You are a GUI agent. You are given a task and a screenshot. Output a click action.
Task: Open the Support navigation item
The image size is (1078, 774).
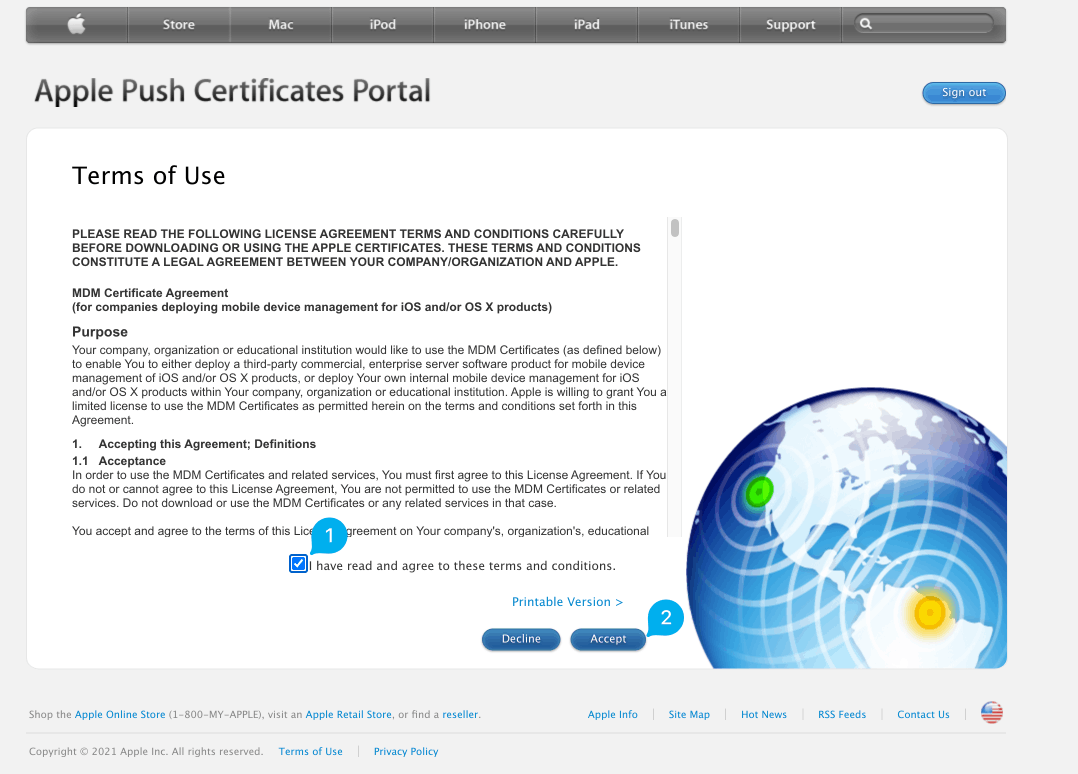pyautogui.click(x=791, y=25)
